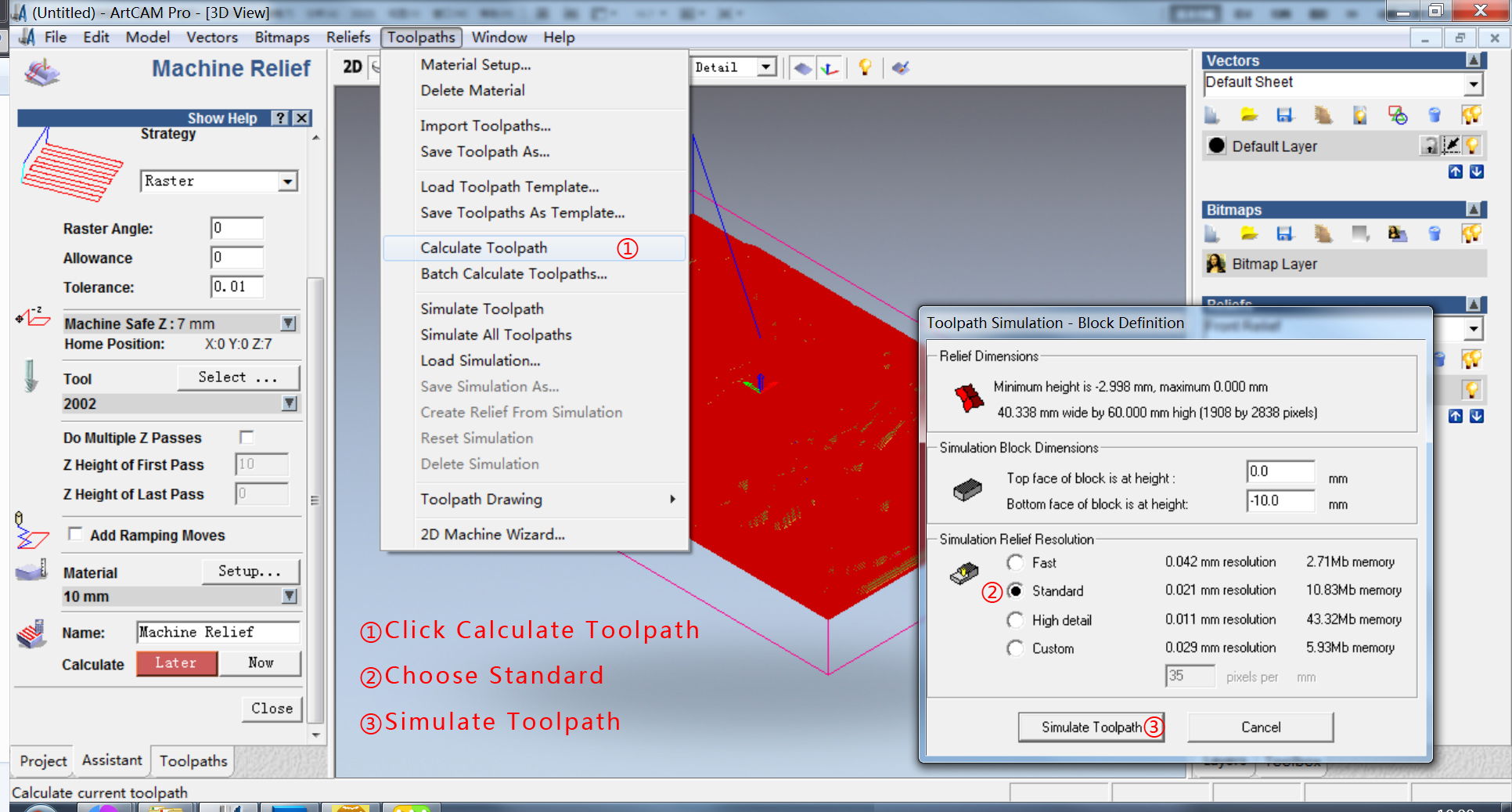Image resolution: width=1512 pixels, height=812 pixels.
Task: Select Material Setup... from menu
Action: point(535,64)
